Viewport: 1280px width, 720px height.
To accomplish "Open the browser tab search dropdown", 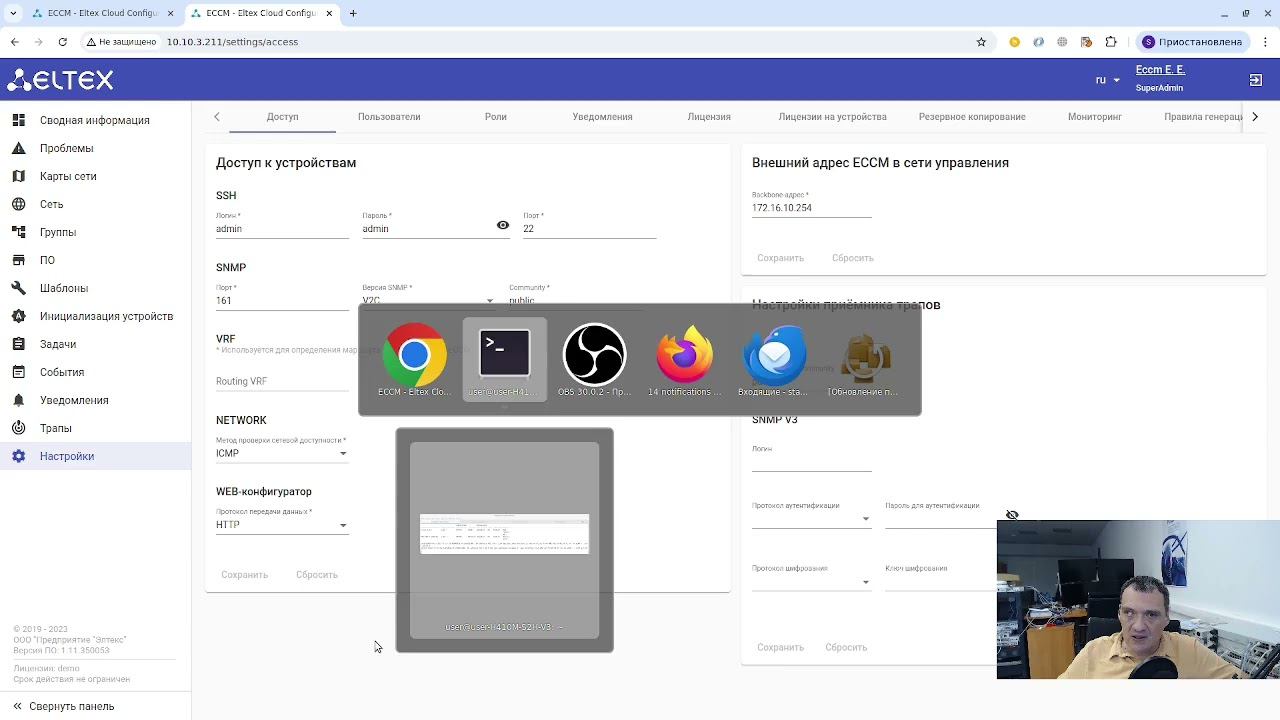I will pos(13,13).
